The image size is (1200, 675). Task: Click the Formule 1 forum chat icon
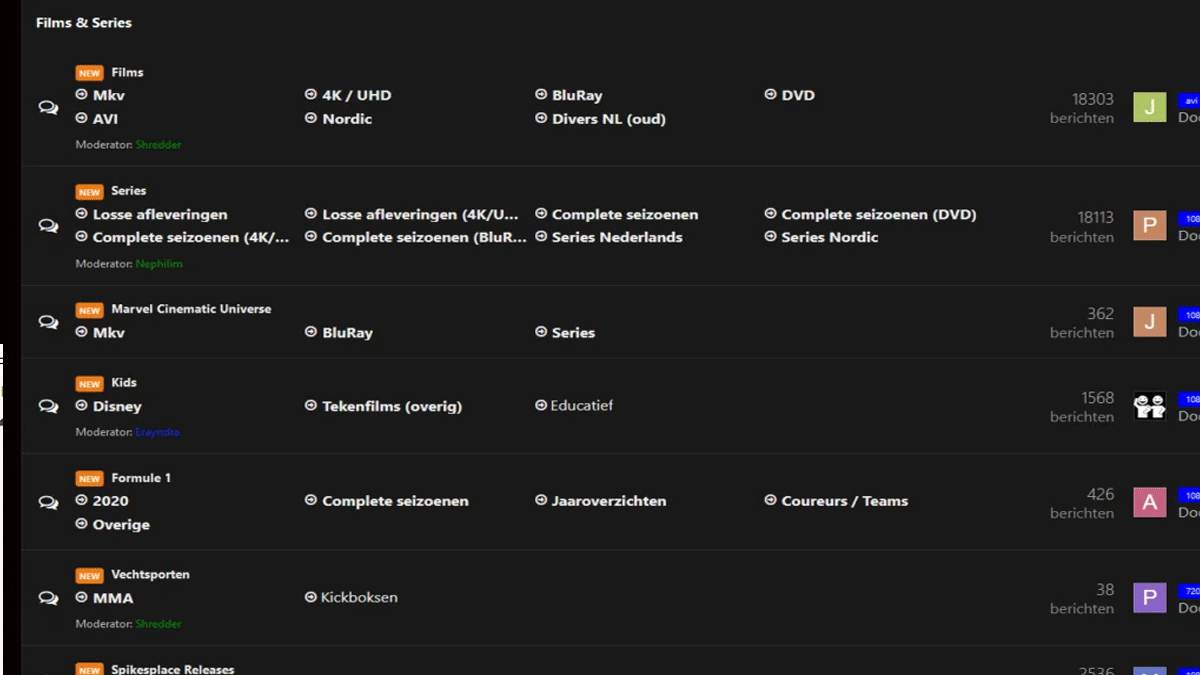point(48,502)
